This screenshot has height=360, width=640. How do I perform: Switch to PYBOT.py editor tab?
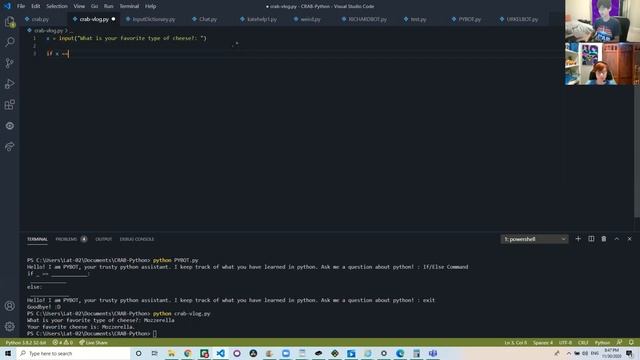coord(469,19)
